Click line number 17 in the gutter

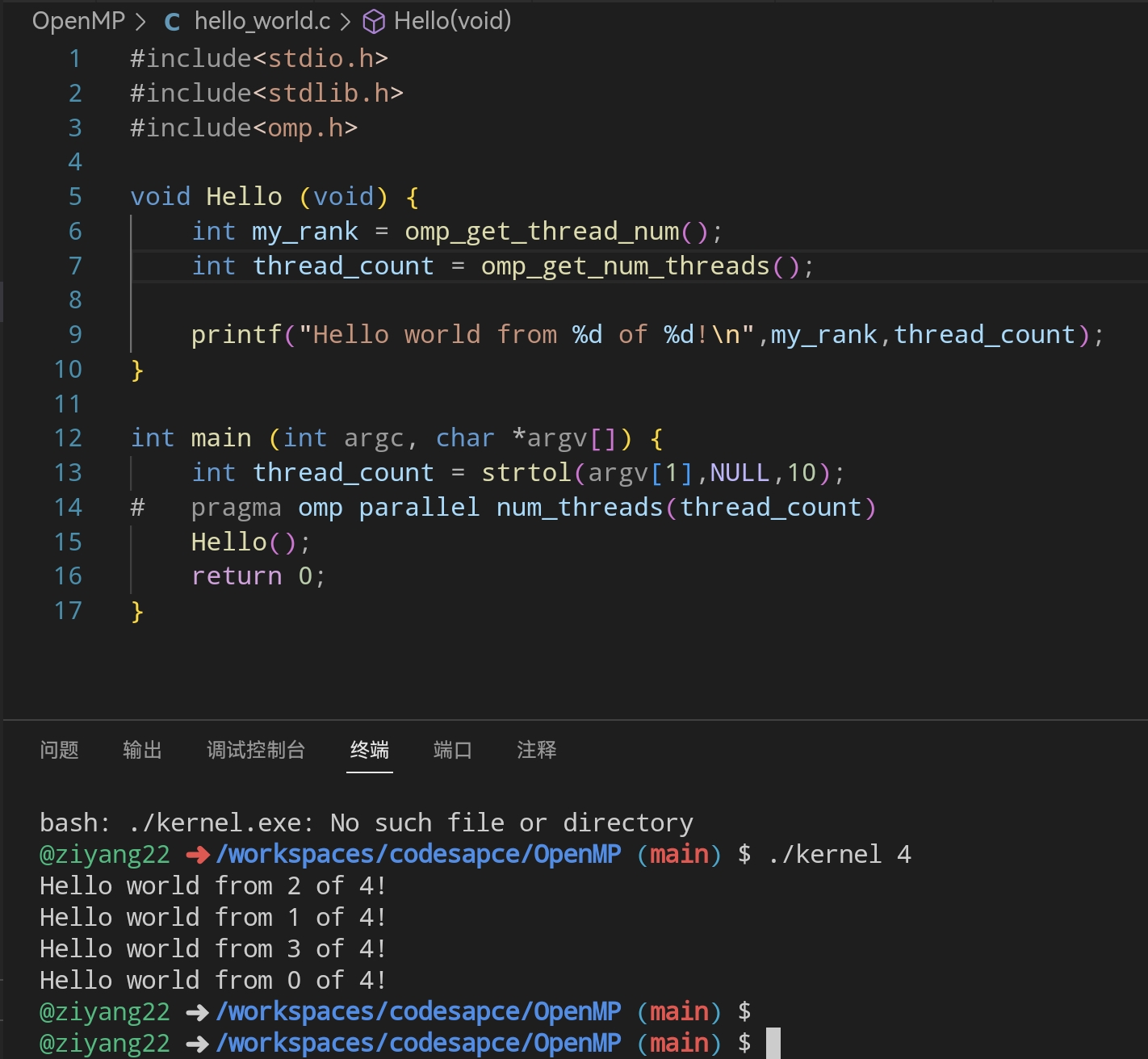tap(69, 611)
